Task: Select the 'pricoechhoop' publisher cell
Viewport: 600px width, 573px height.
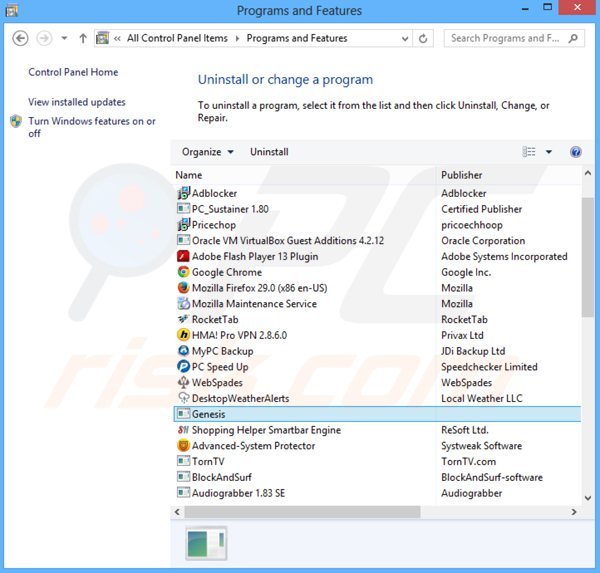Action: tap(472, 224)
